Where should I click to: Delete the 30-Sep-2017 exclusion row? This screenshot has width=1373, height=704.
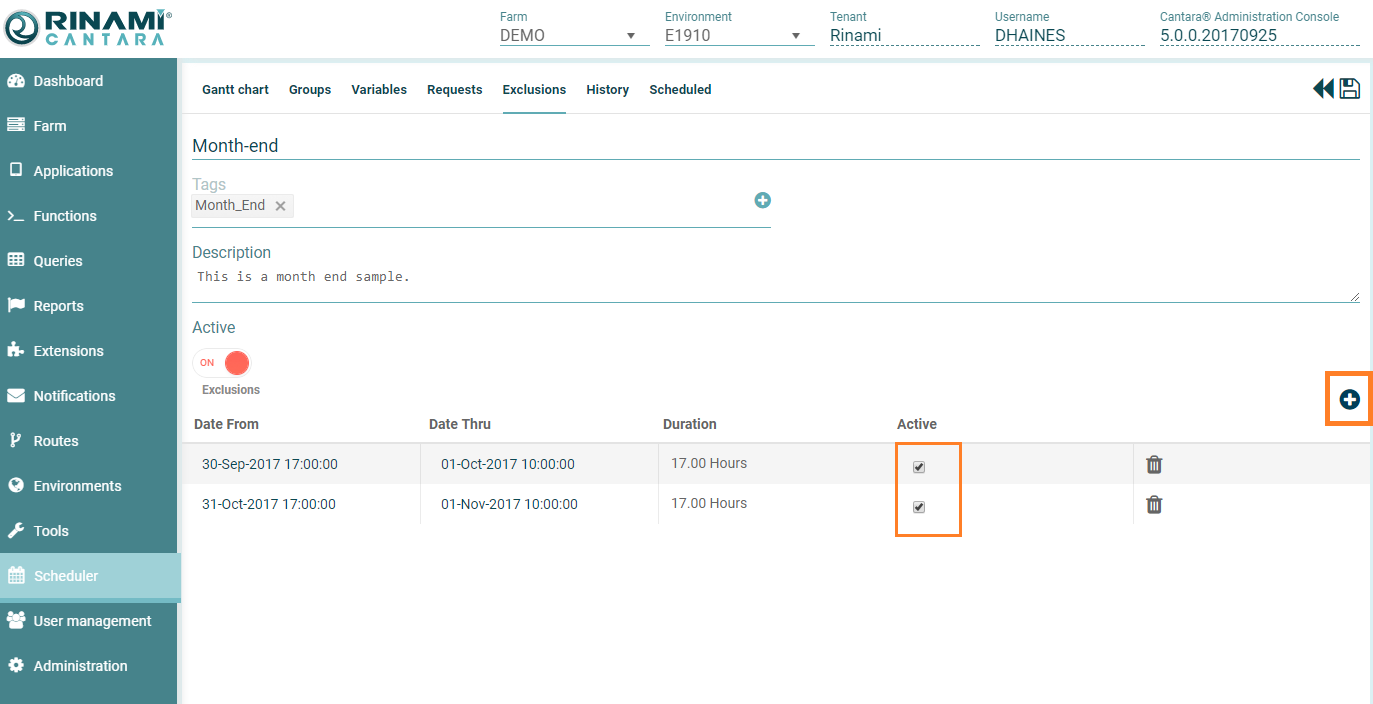tap(1154, 464)
